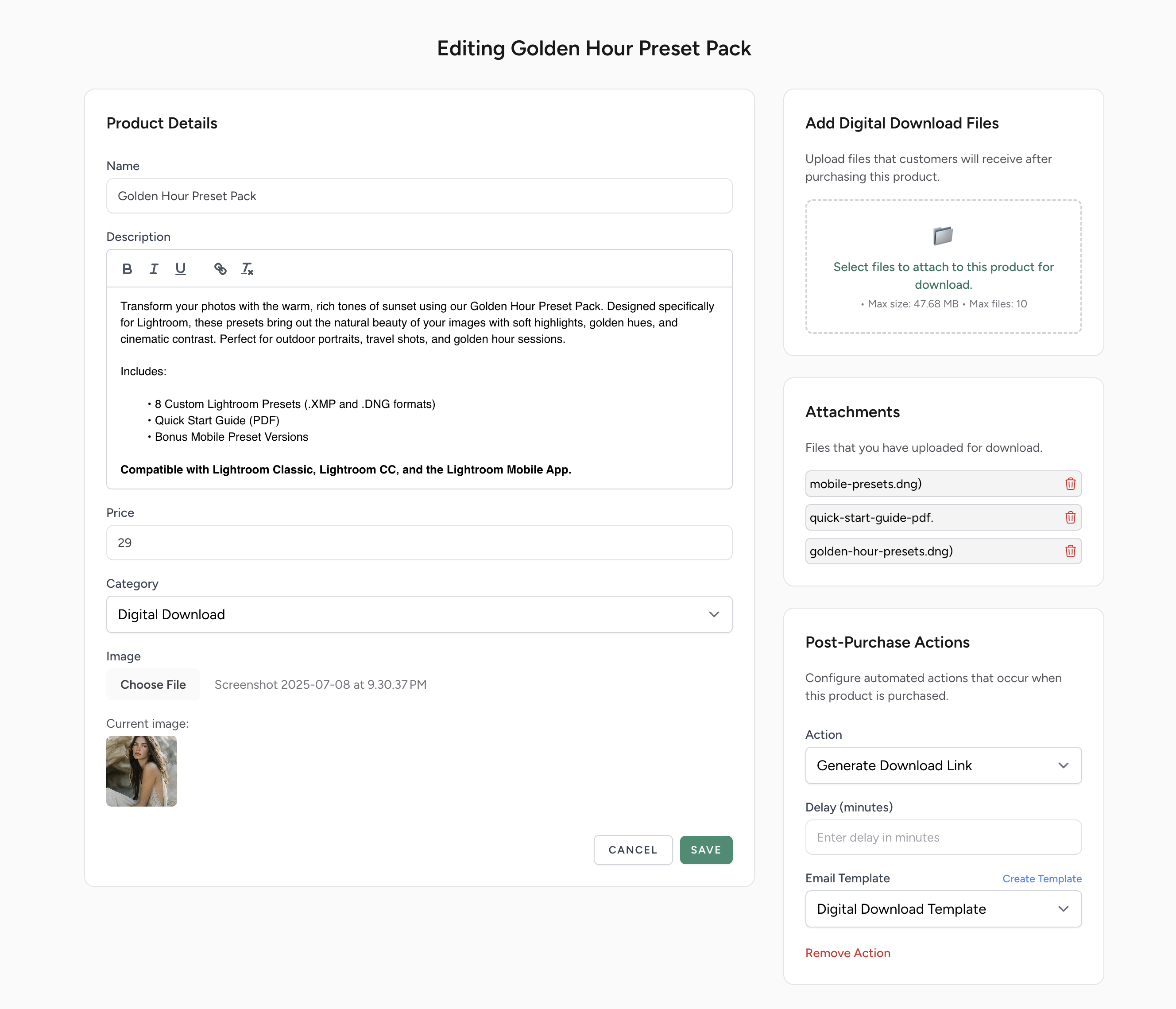Click Choose File for product image

pyautogui.click(x=153, y=684)
